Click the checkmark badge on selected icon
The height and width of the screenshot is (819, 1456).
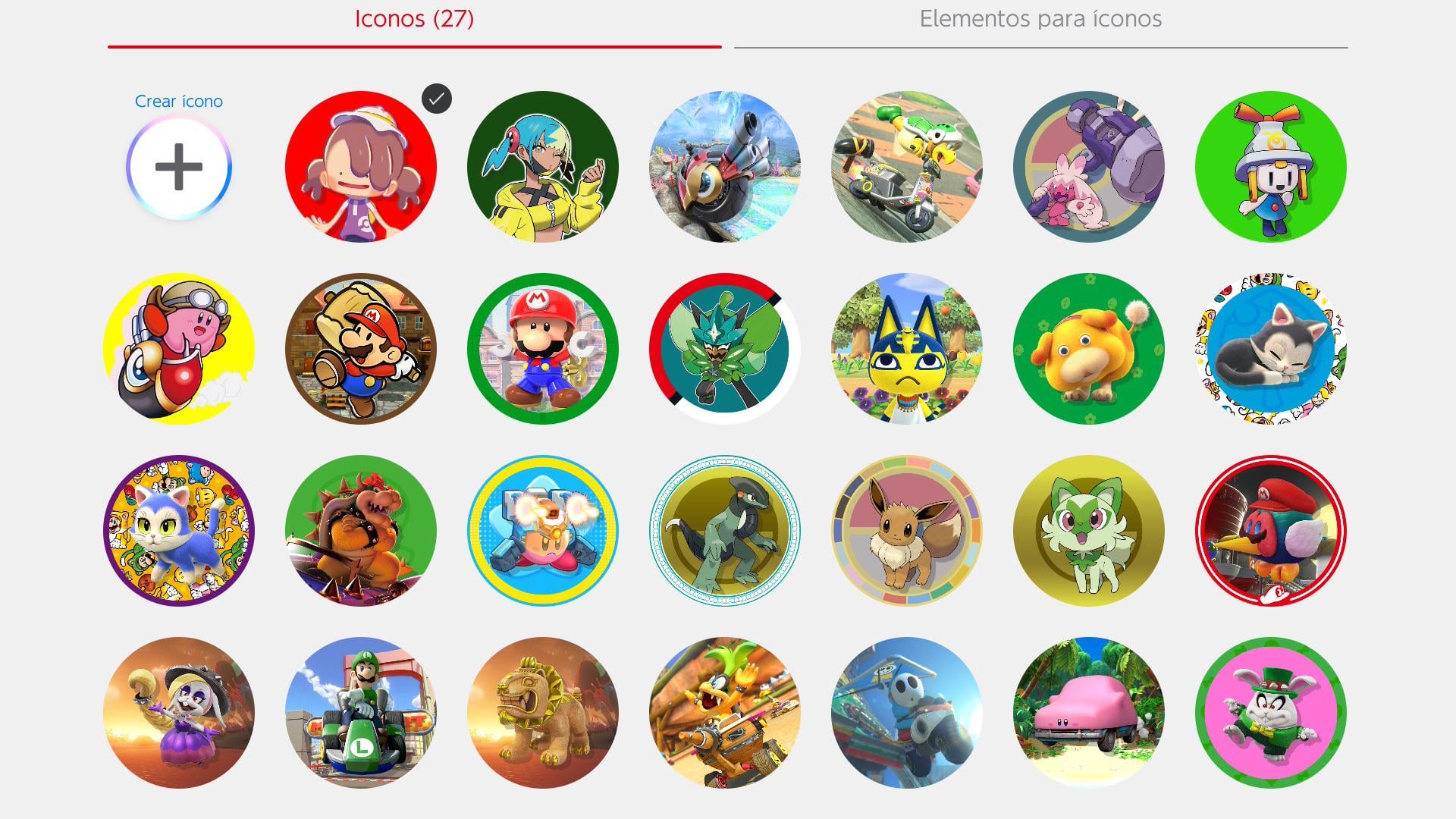click(437, 99)
